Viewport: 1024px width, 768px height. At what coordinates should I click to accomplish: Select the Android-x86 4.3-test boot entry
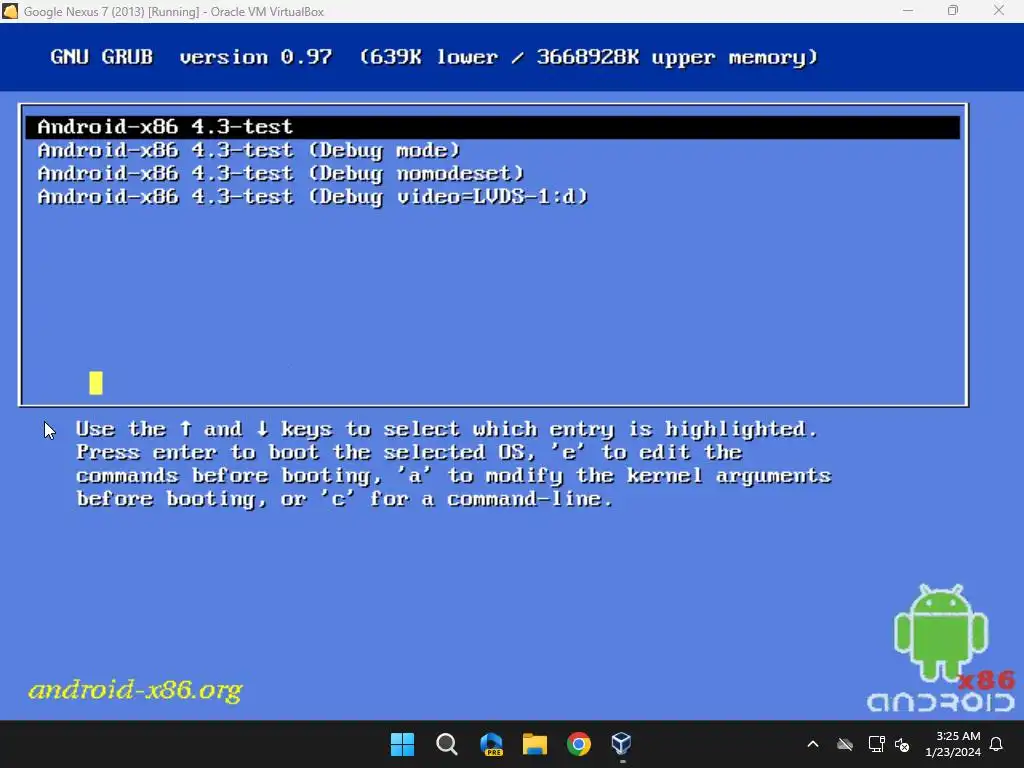pyautogui.click(x=492, y=127)
